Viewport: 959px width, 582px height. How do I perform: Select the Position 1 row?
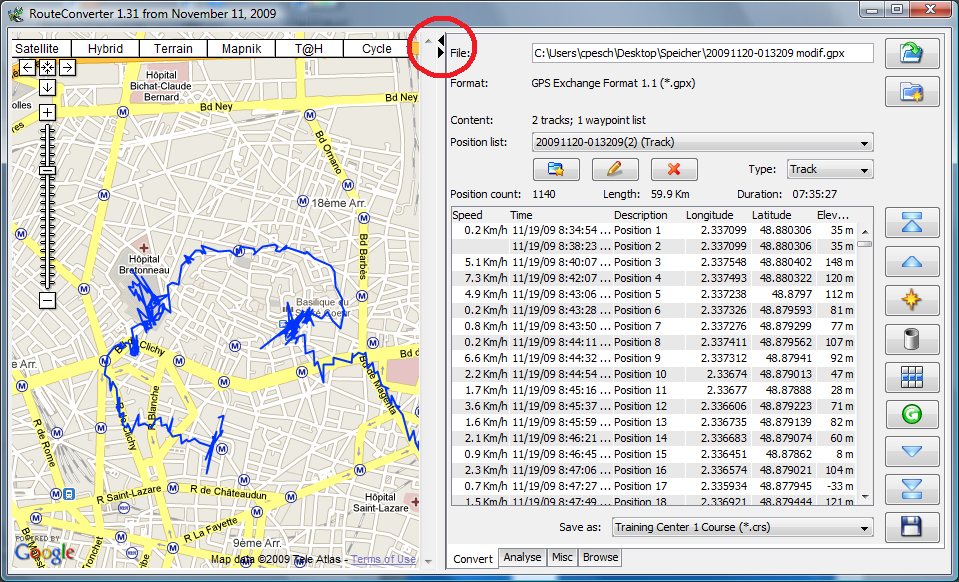pos(654,230)
